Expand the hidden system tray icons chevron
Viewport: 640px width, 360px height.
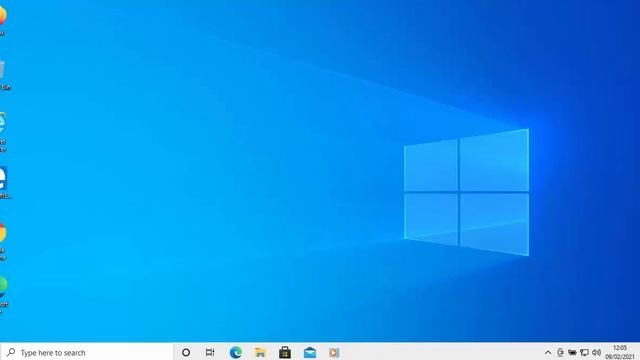tap(548, 353)
